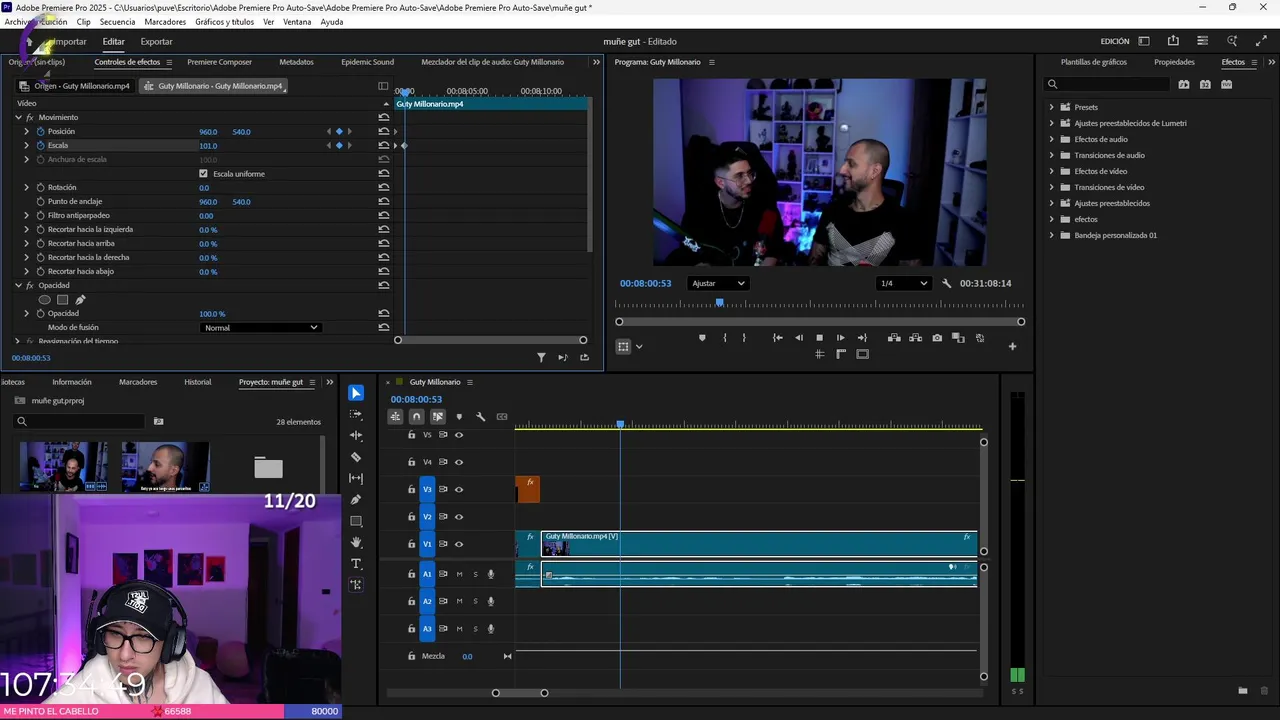This screenshot has width=1280, height=720.
Task: Select the Type tool
Action: click(356, 564)
